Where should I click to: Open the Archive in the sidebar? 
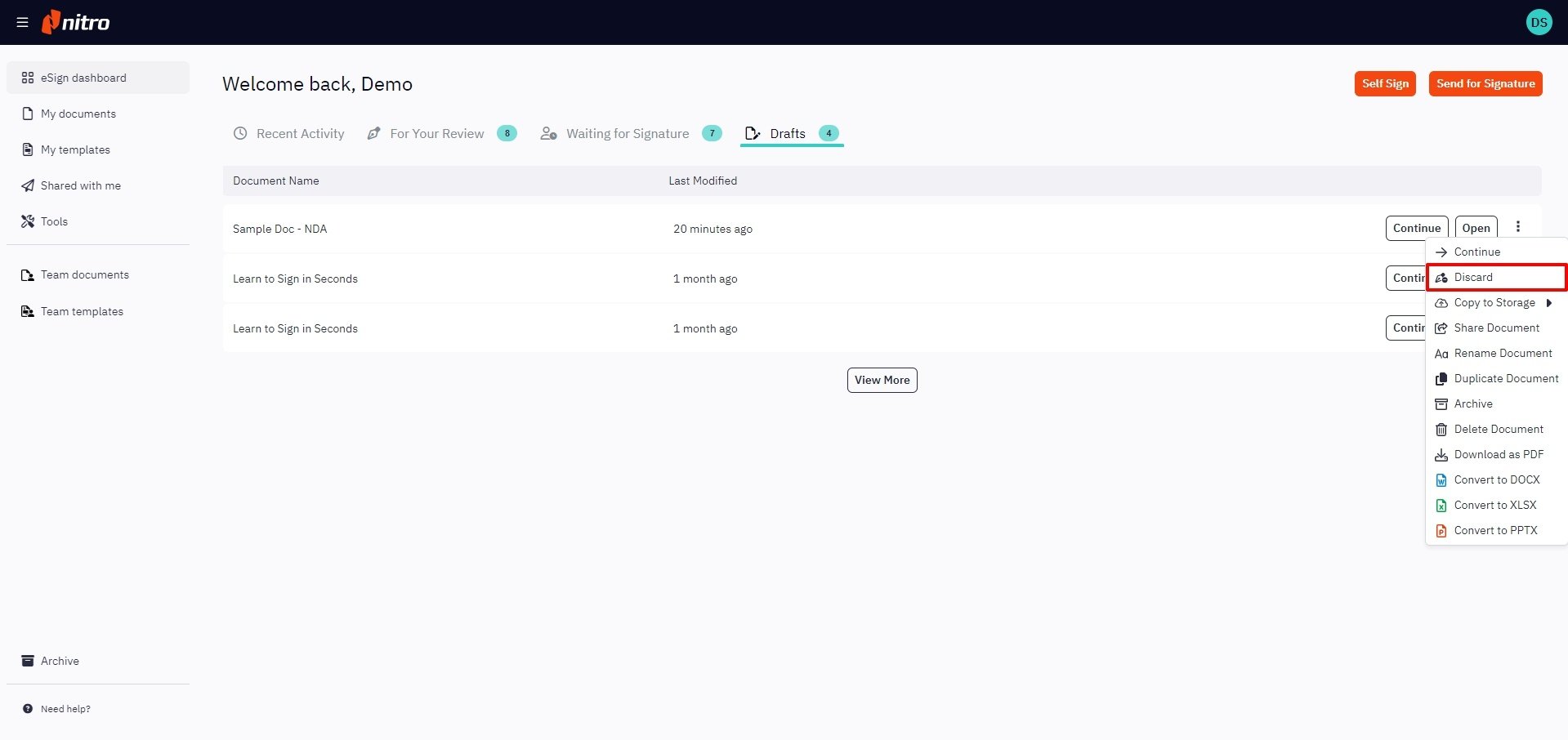tap(60, 661)
